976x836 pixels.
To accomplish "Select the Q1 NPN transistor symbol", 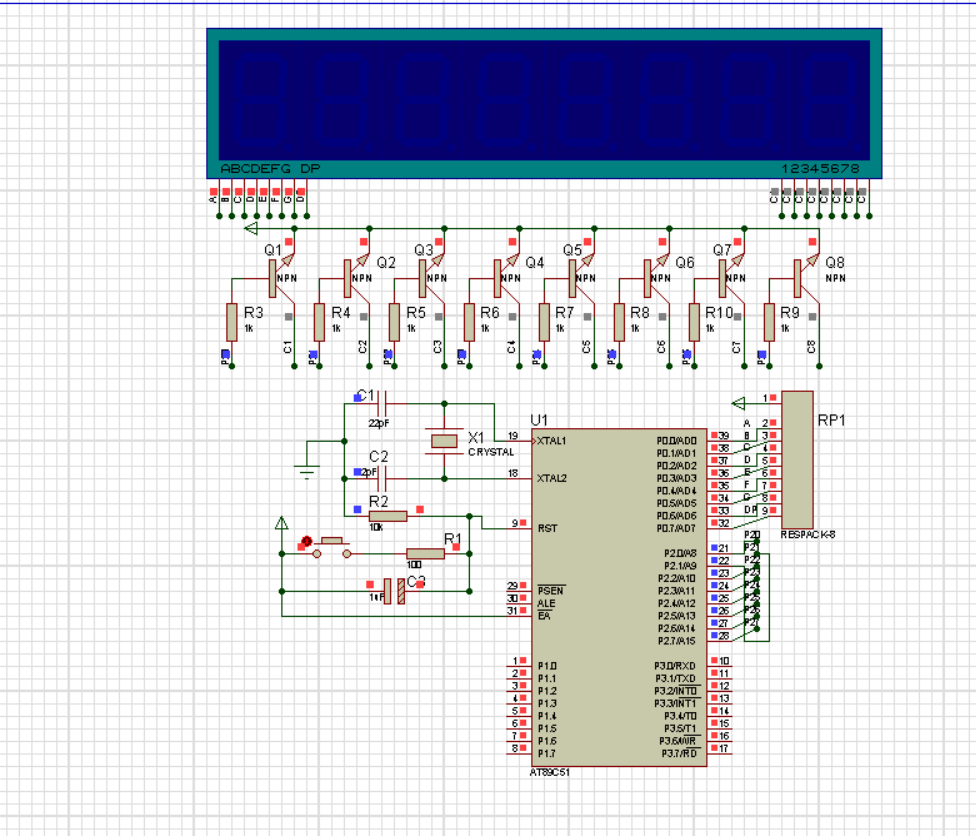I will tap(281, 278).
